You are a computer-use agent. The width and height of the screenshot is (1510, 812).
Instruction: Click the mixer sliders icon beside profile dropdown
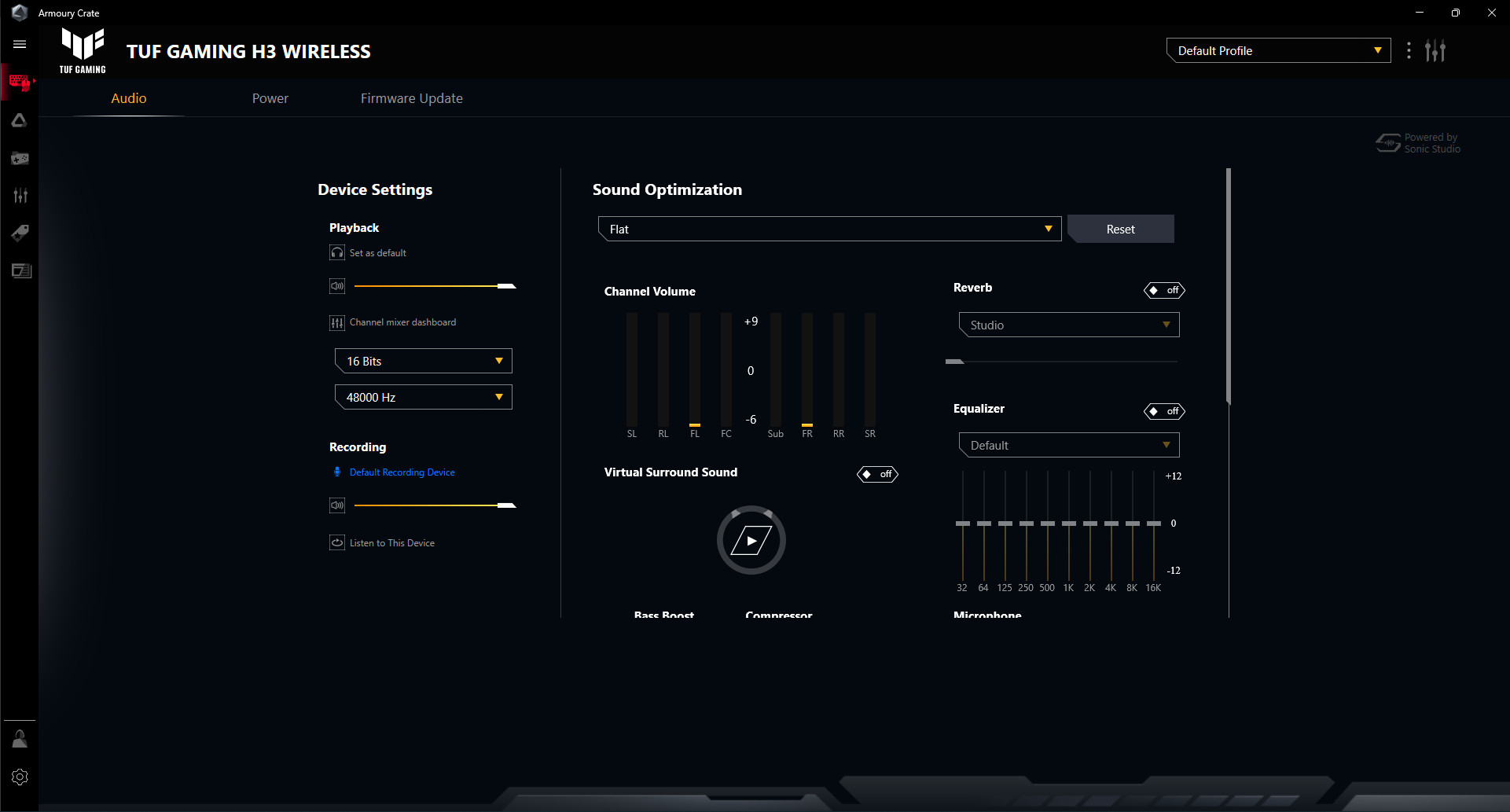click(x=1435, y=51)
